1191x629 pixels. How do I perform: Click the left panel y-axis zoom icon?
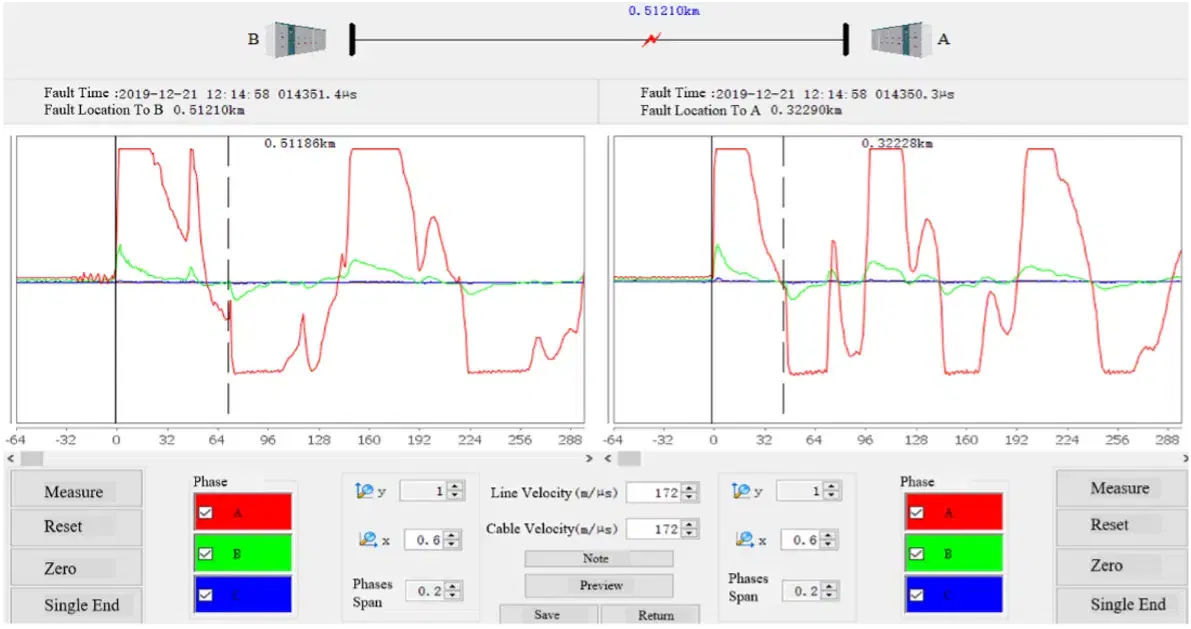[x=364, y=492]
